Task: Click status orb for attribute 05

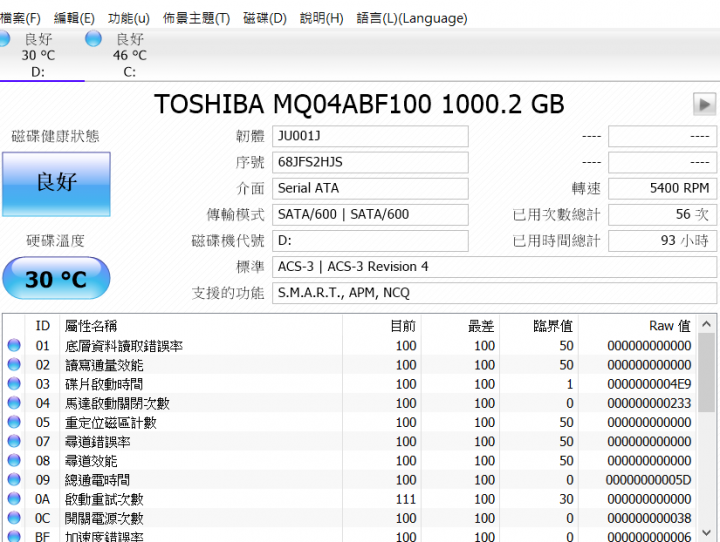Action: tap(14, 422)
